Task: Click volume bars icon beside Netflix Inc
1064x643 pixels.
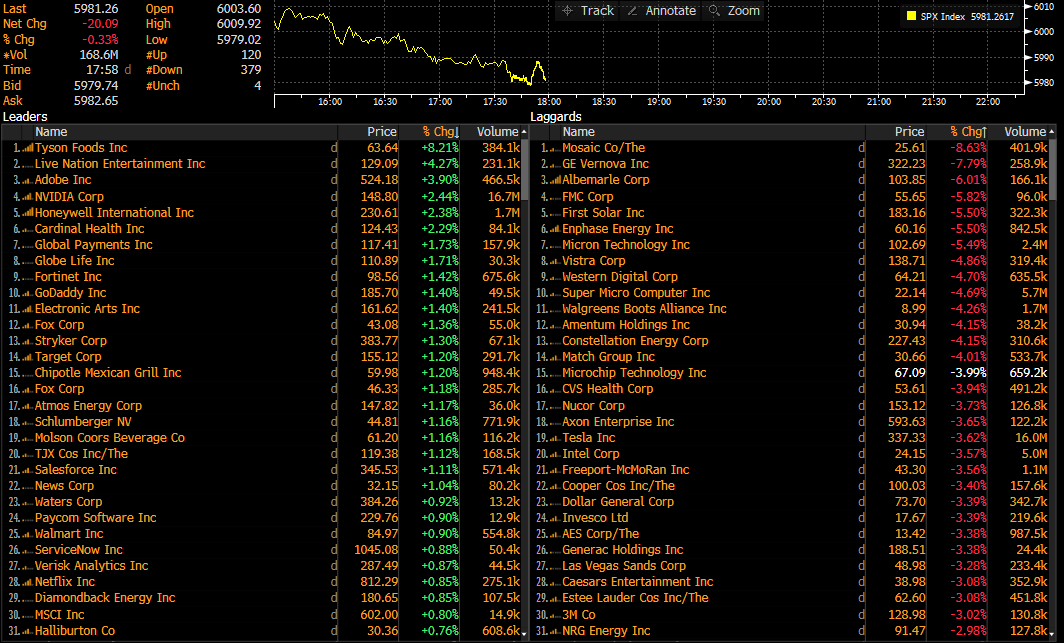Action: (27, 582)
